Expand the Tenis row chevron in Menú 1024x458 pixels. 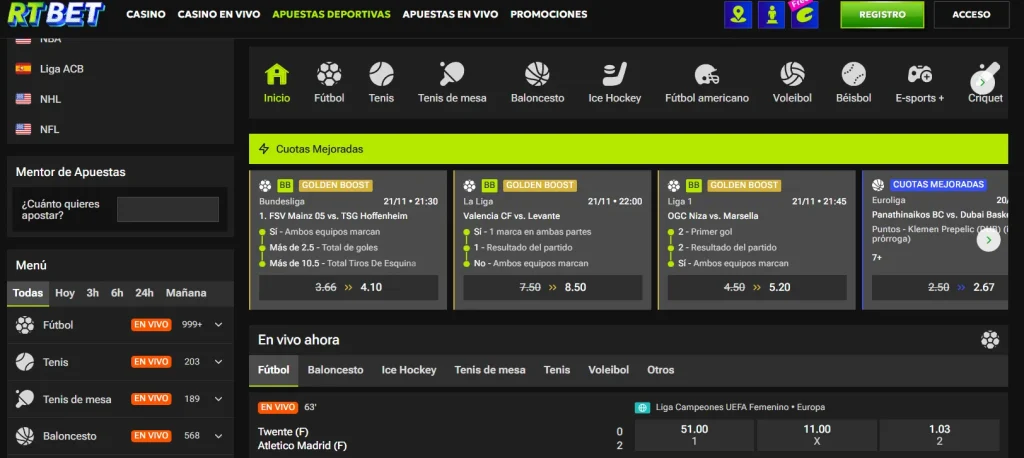218,362
